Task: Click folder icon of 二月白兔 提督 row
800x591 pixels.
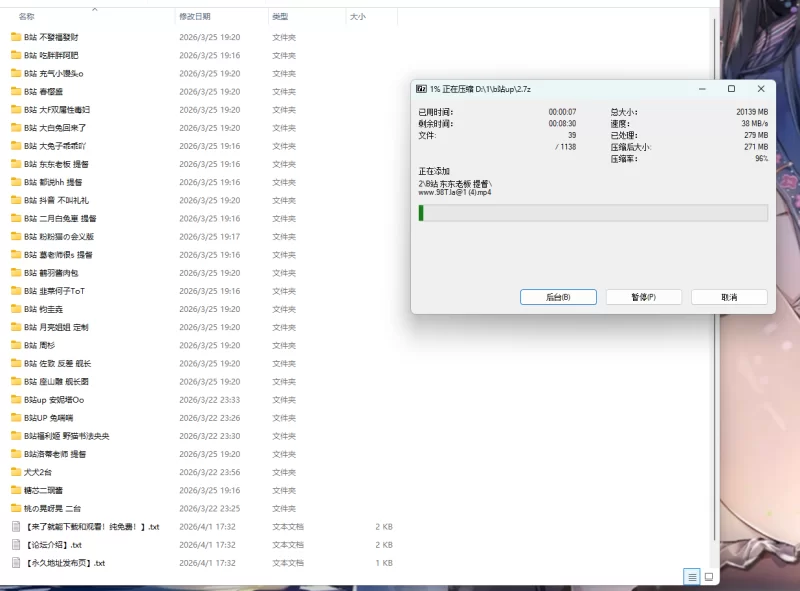Action: point(16,218)
